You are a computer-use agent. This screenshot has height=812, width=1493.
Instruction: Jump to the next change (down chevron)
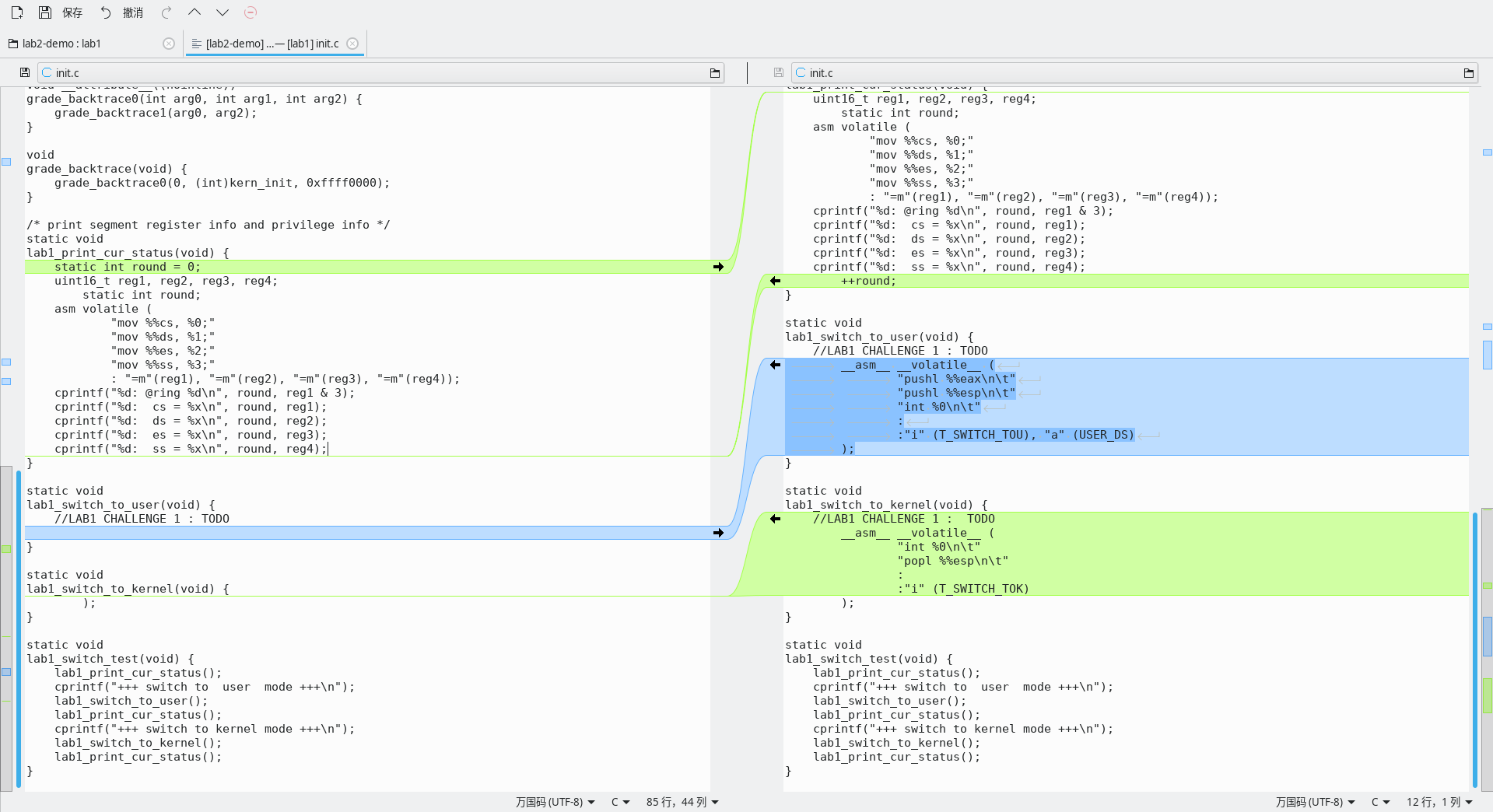coord(223,12)
